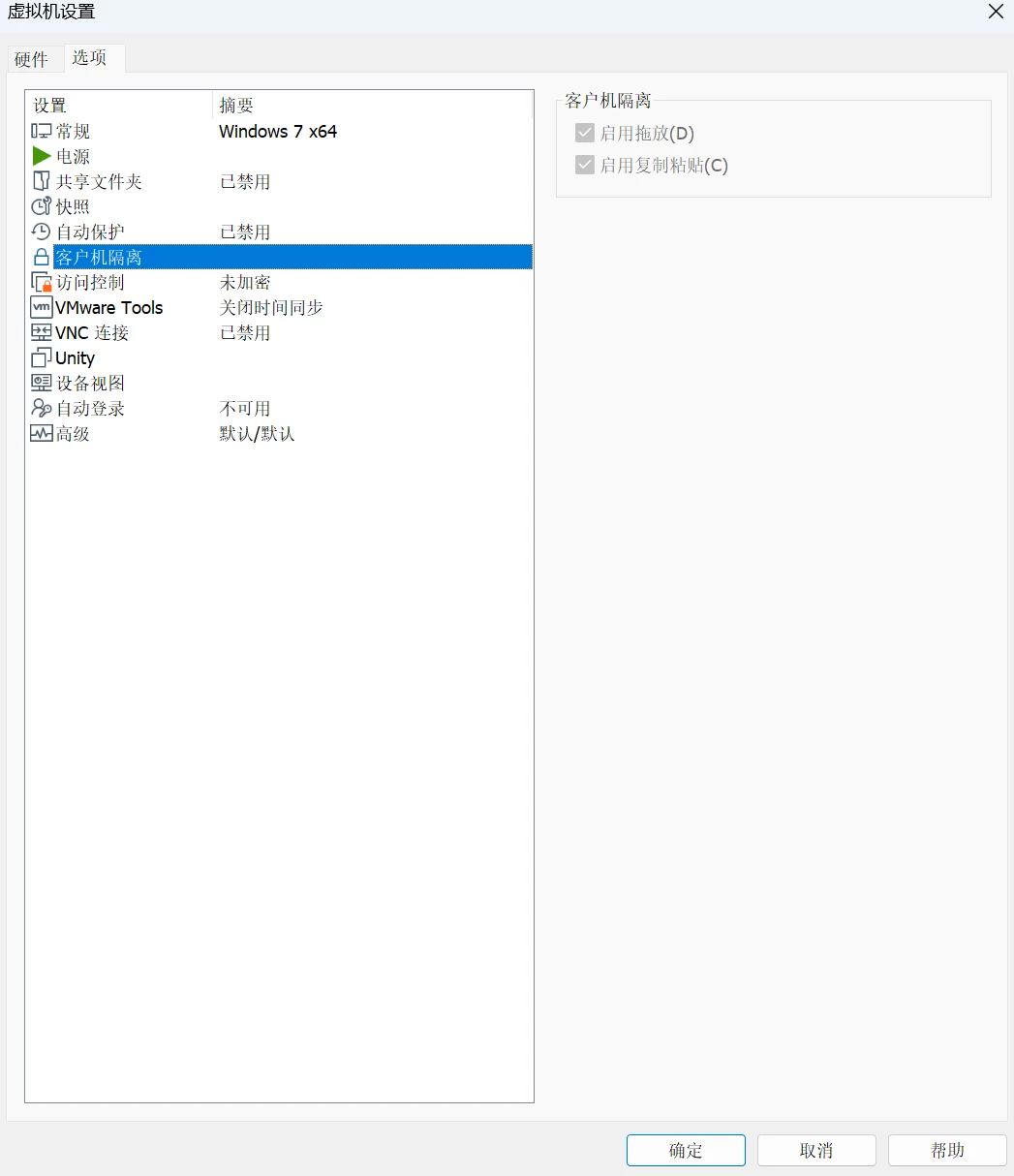
Task: Click the green Power (电源) play icon
Action: point(42,157)
